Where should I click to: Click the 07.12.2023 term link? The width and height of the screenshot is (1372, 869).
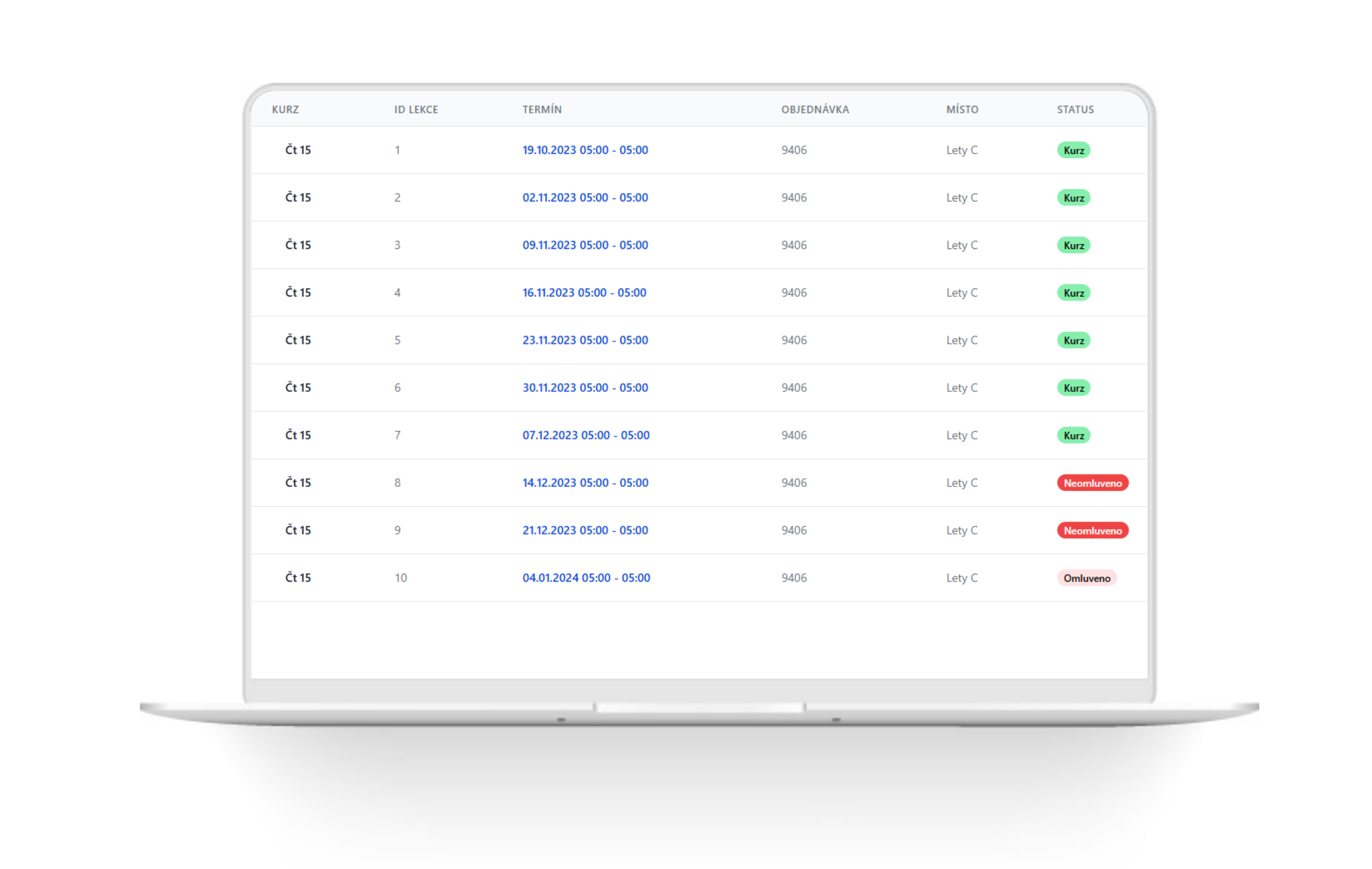[586, 435]
